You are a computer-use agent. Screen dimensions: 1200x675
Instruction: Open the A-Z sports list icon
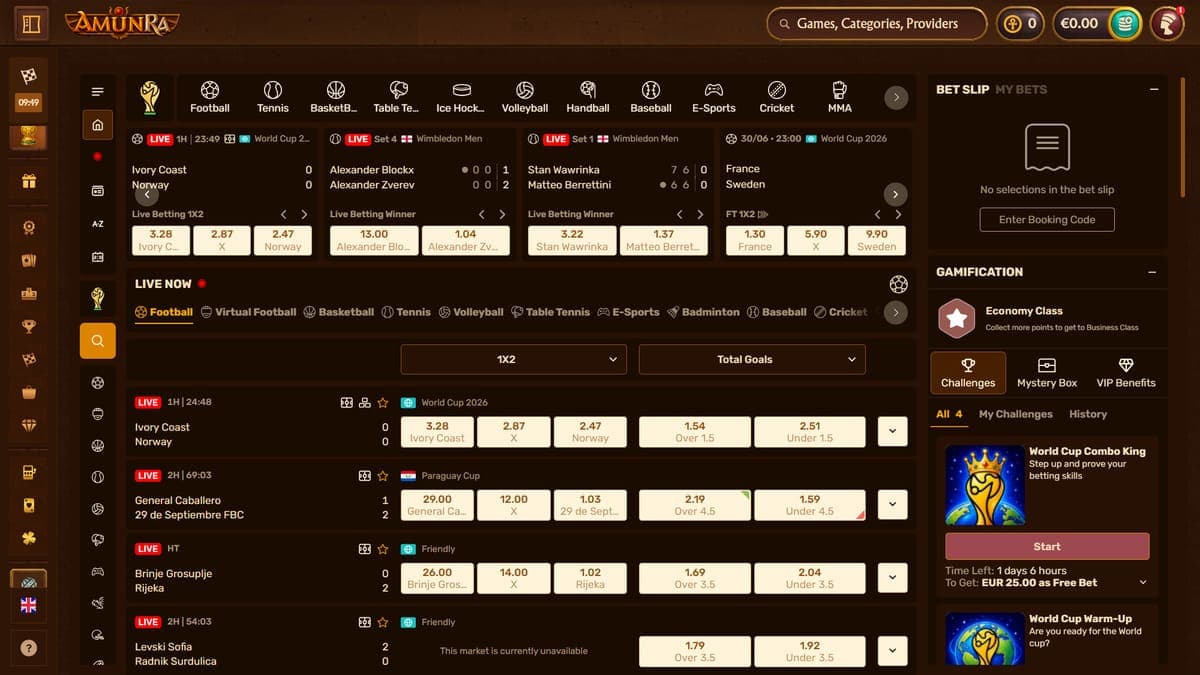97,224
